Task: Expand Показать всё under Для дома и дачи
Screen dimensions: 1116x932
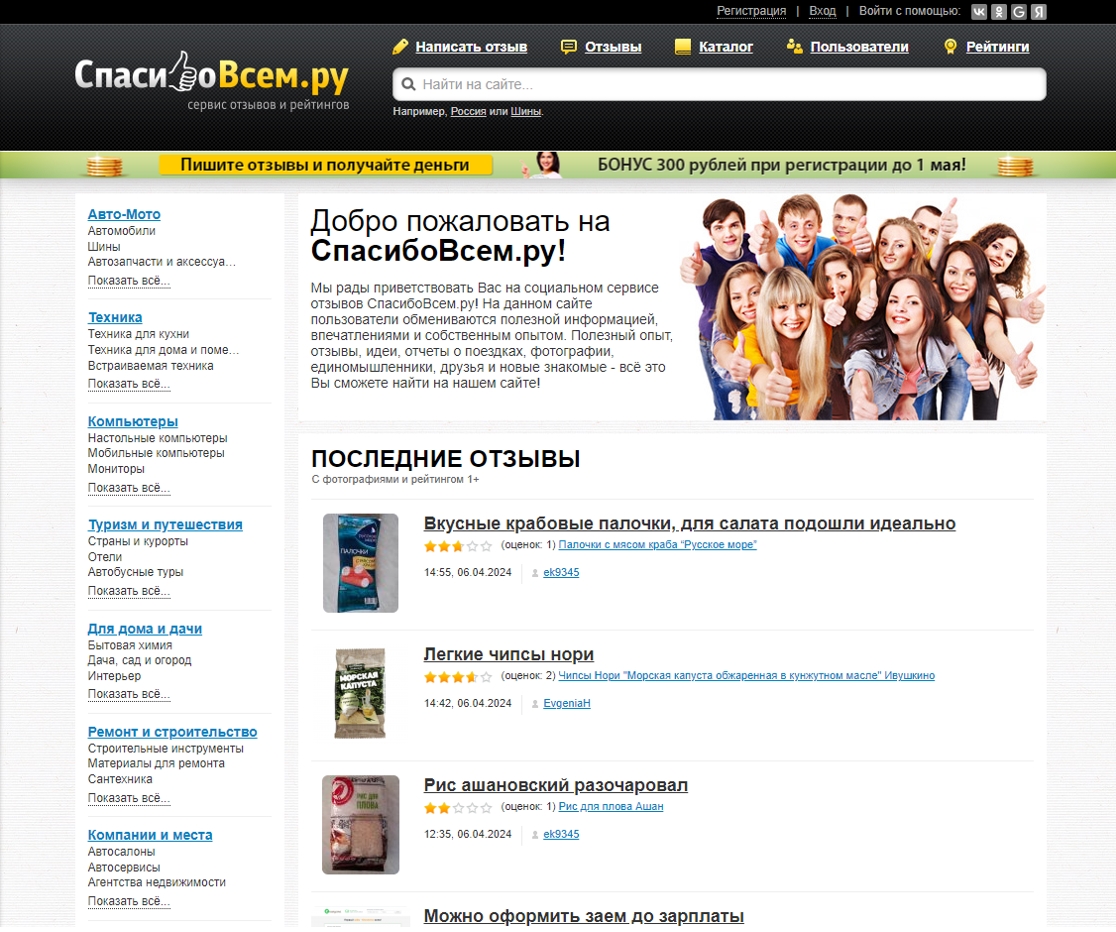Action: pos(129,694)
